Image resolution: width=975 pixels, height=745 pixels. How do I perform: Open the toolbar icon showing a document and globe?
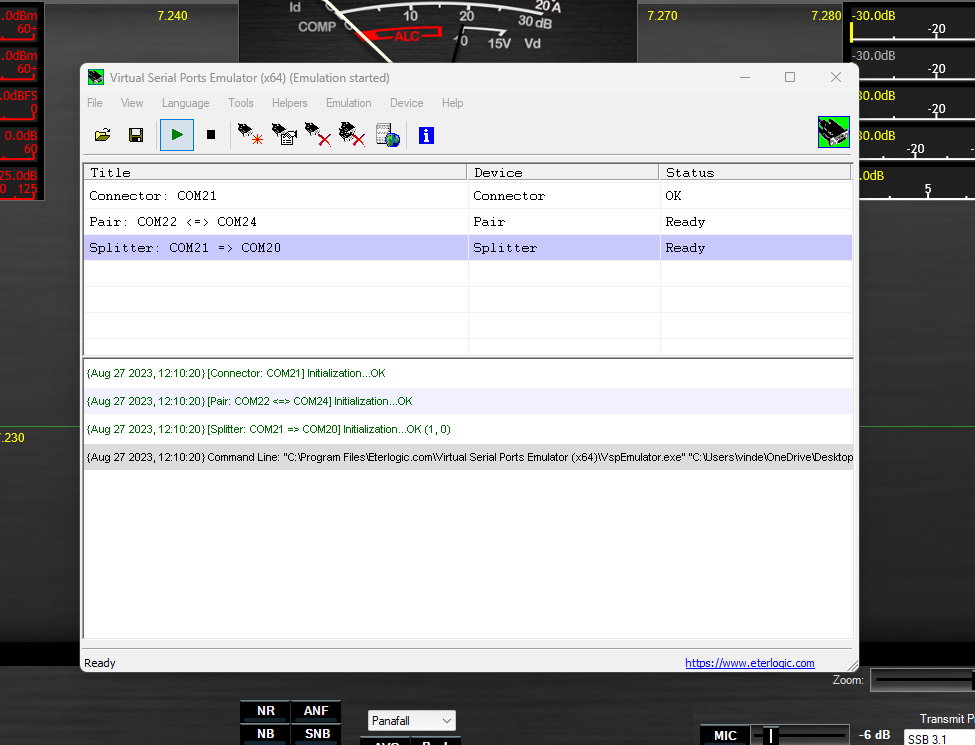[387, 135]
